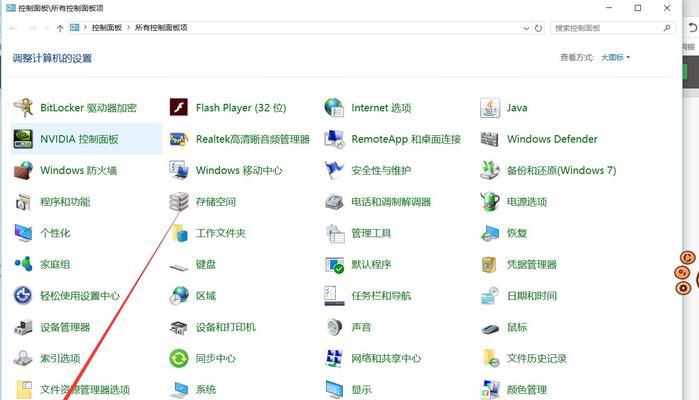Open 家庭组 icon

click(23, 264)
